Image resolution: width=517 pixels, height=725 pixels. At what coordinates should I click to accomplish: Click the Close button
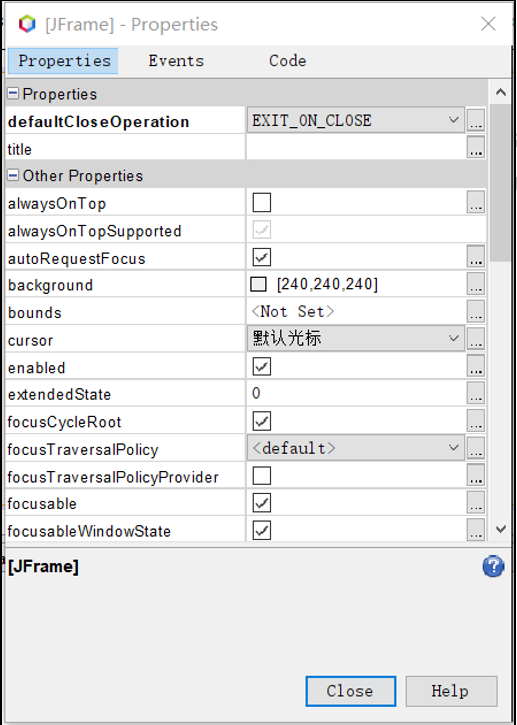coord(351,691)
